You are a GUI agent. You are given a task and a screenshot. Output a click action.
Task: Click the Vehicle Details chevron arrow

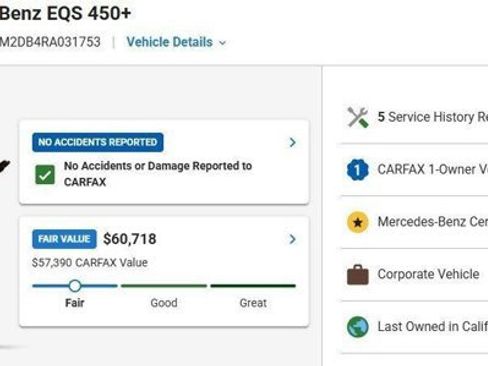[222, 43]
